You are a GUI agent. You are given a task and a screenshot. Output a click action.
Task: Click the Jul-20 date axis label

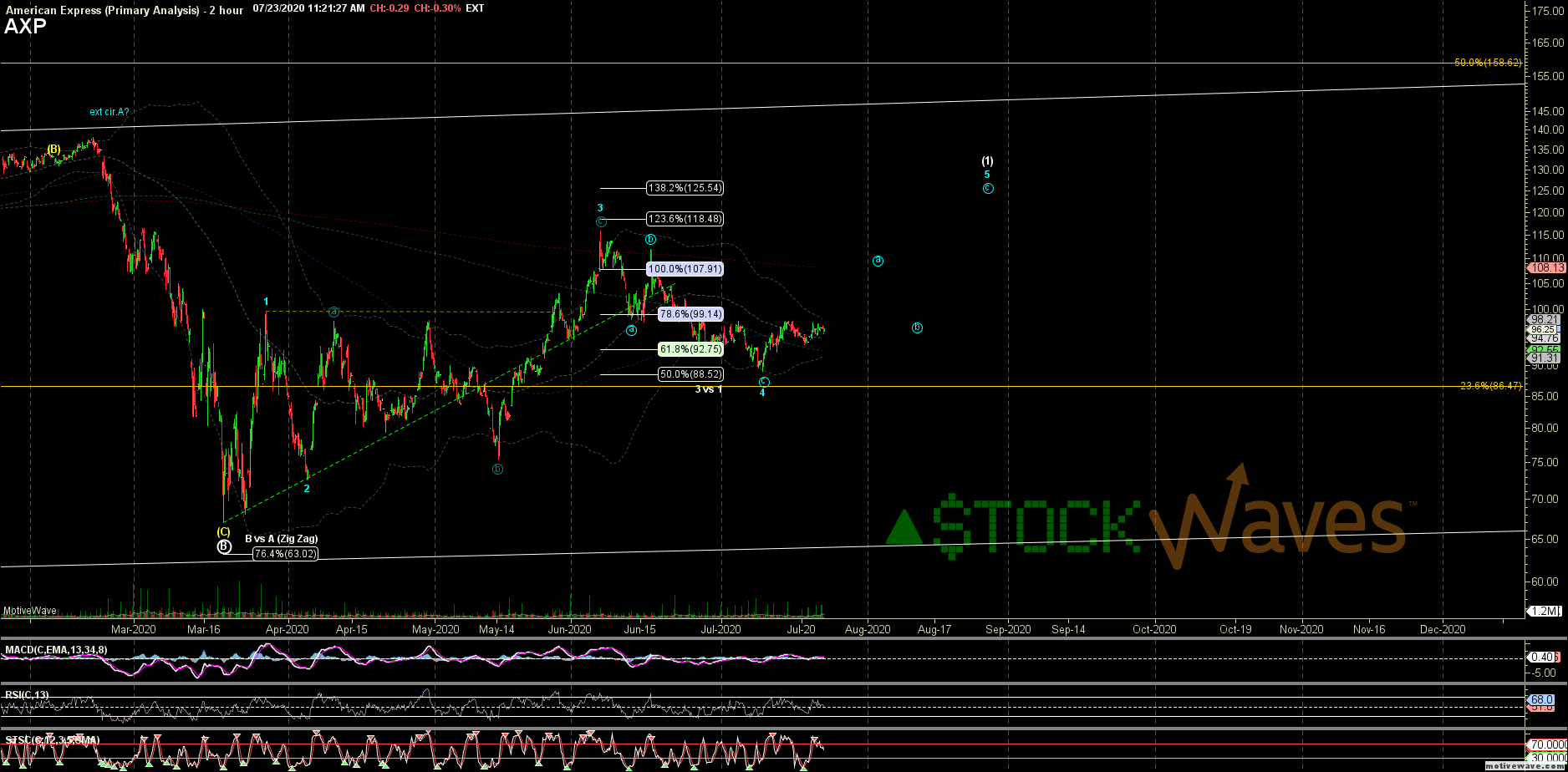pos(802,629)
